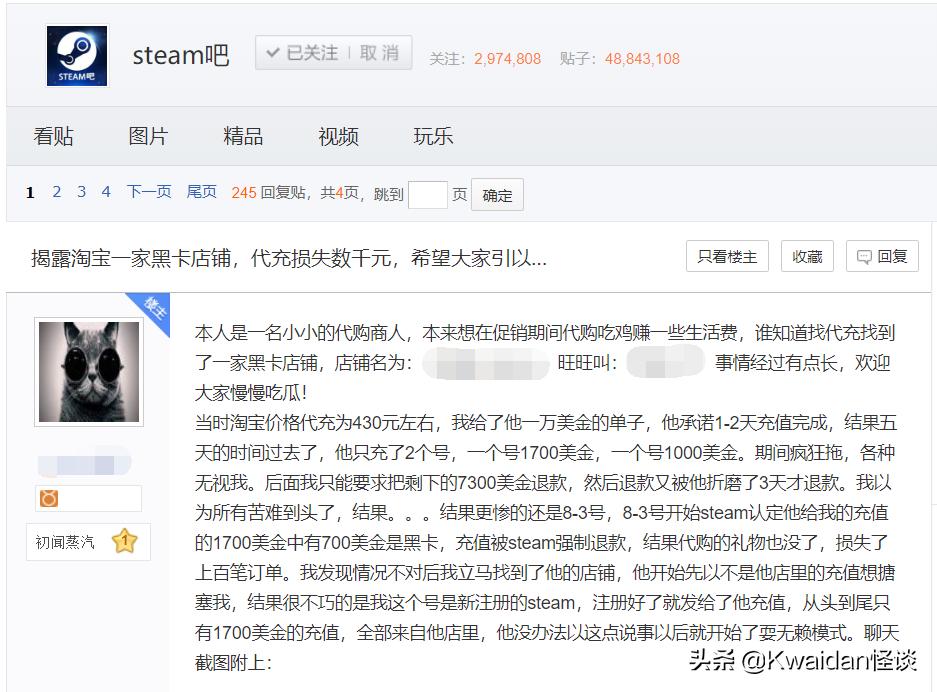Switch to the 视频 tab
Image resolution: width=937 pixels, height=692 pixels.
337,136
